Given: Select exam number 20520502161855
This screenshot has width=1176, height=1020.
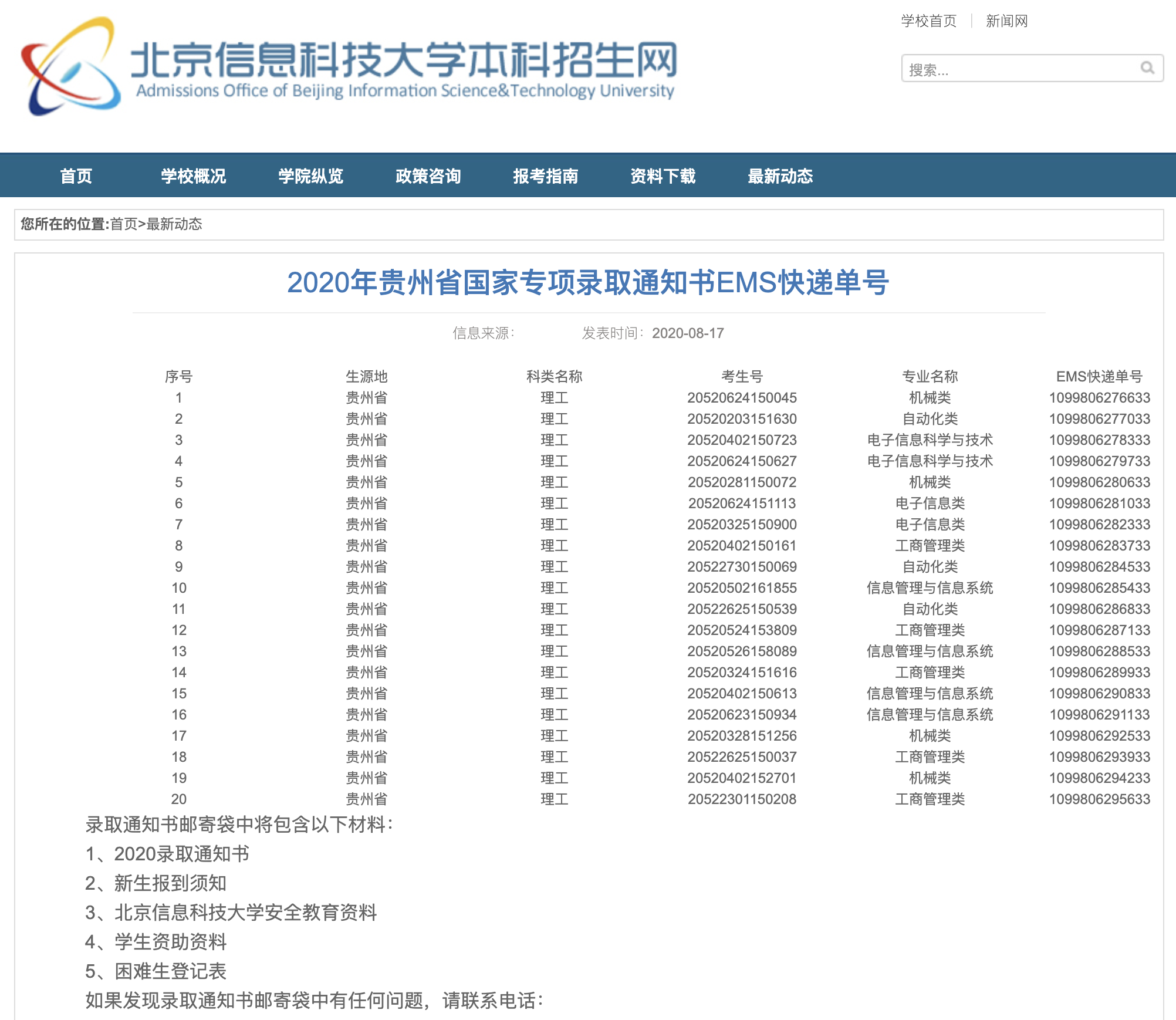Looking at the screenshot, I should click(742, 587).
